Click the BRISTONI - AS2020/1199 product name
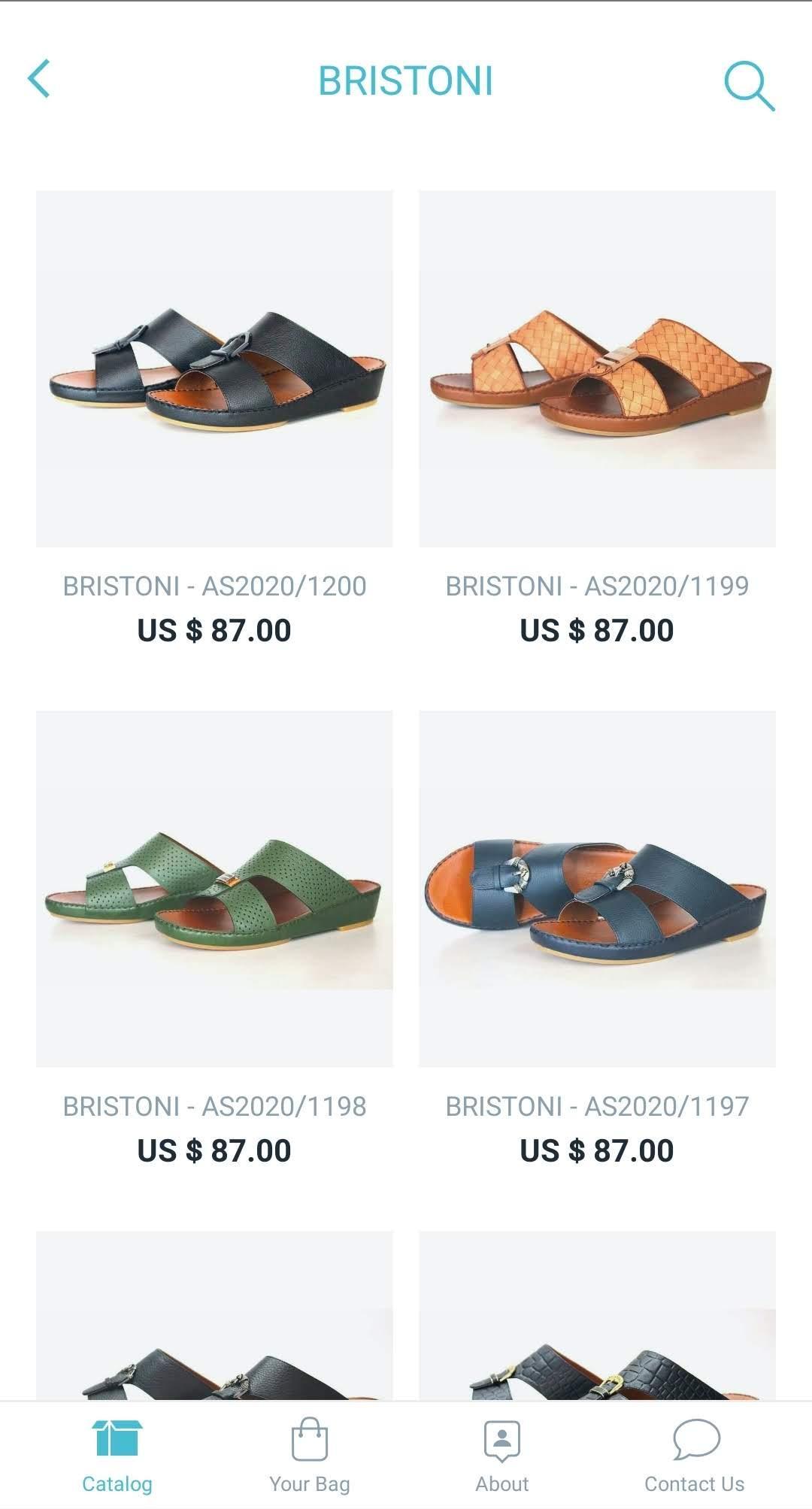 (597, 586)
